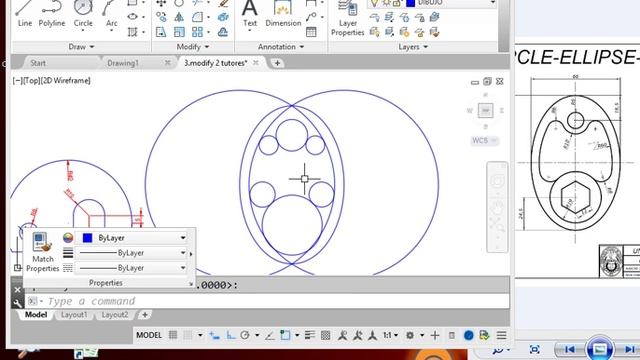The image size is (640, 360).
Task: Click the Copy tool in Modify panel
Action: 161,17
